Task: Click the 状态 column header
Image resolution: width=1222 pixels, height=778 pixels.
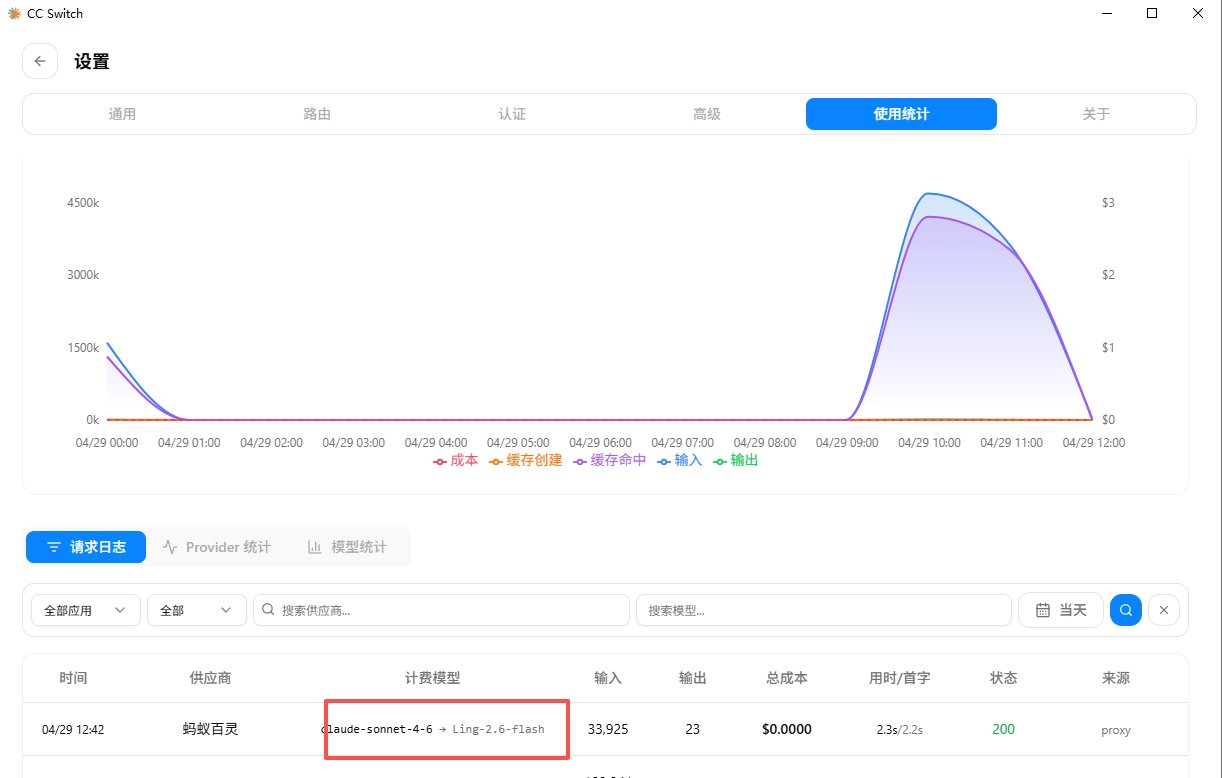Action: [1003, 678]
